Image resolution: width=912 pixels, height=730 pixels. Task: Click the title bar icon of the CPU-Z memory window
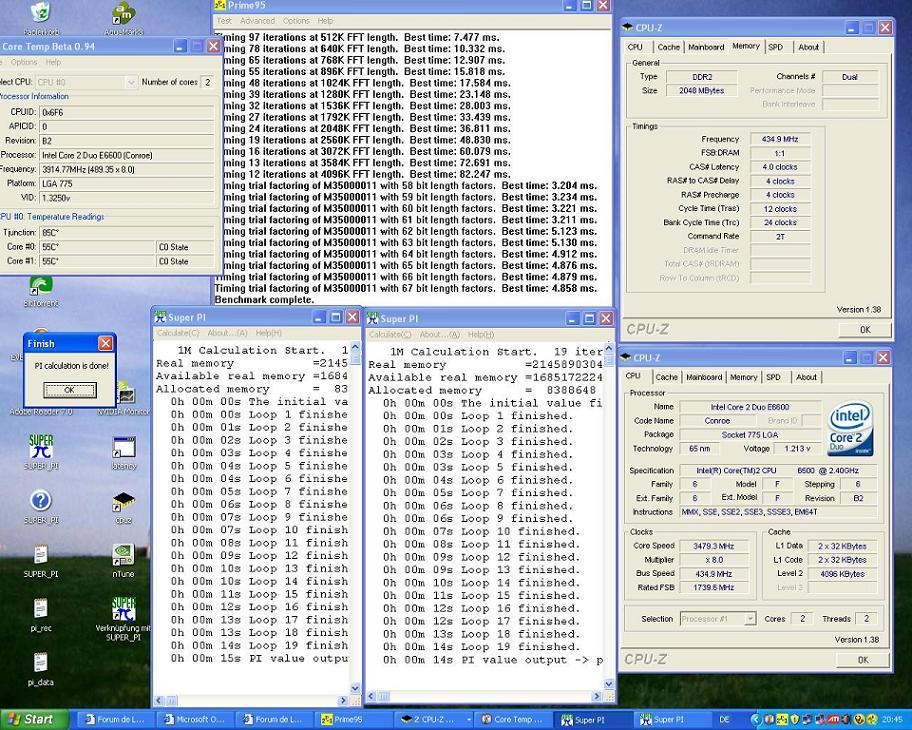[627, 27]
